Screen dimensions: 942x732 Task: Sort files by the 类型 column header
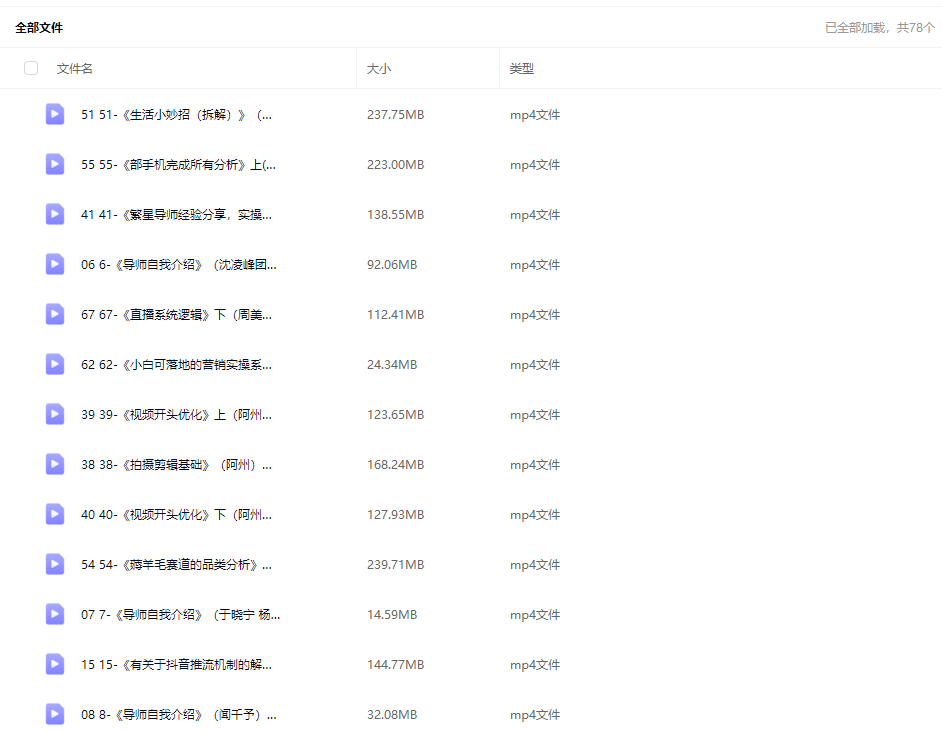point(522,68)
